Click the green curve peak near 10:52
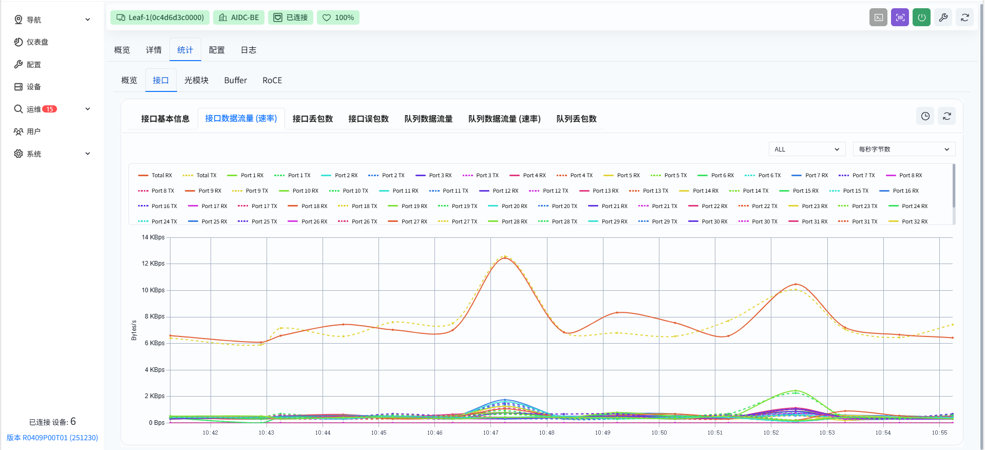 tap(795, 391)
